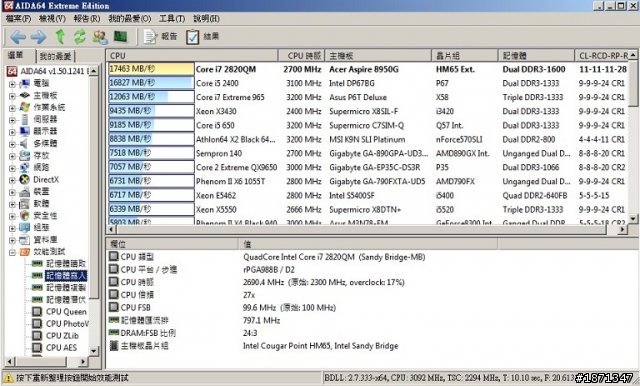Select the AIDA64 v1.50.1241 root node
Screen dimensions: 640x386
point(48,71)
